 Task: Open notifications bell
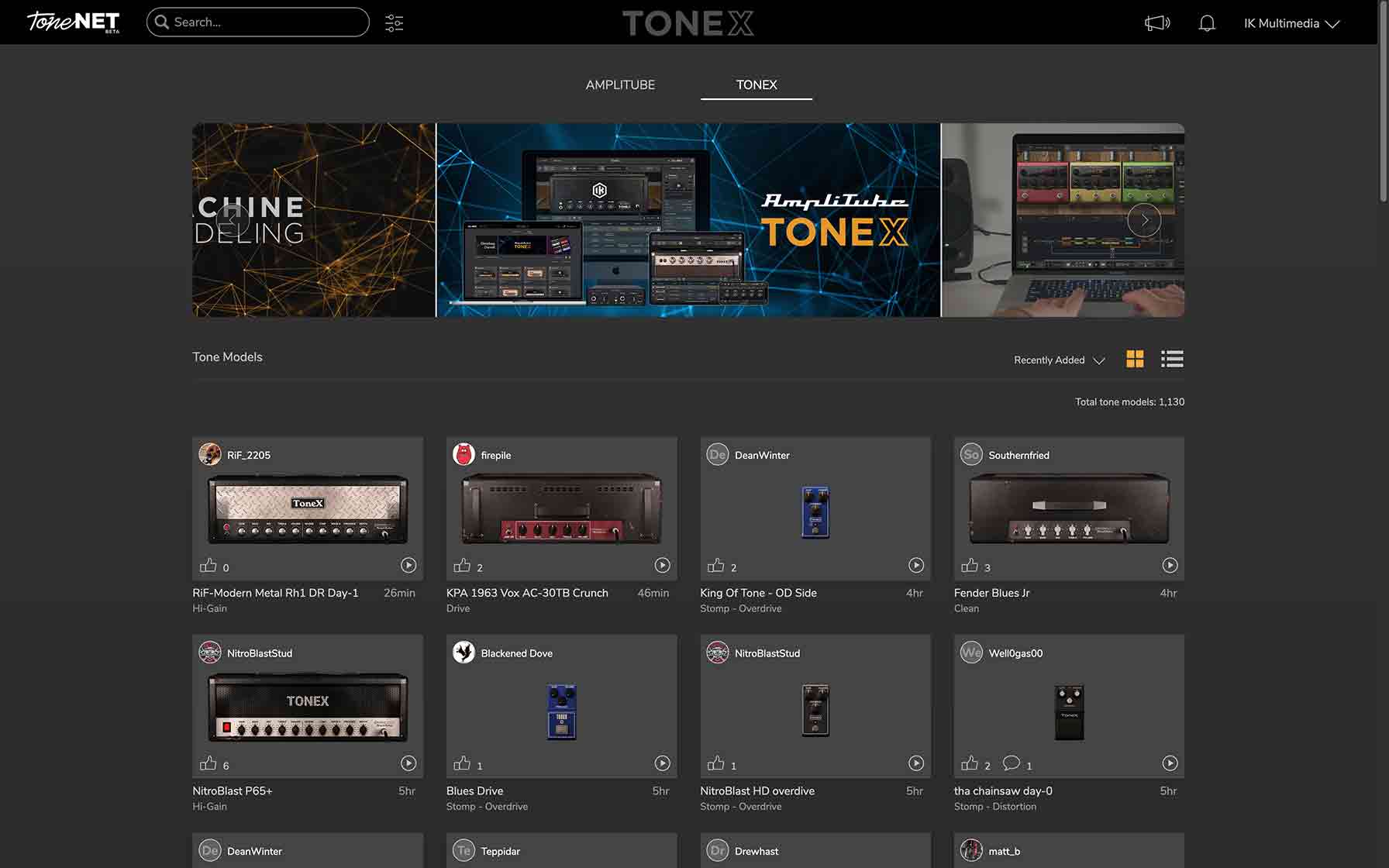click(x=1207, y=23)
